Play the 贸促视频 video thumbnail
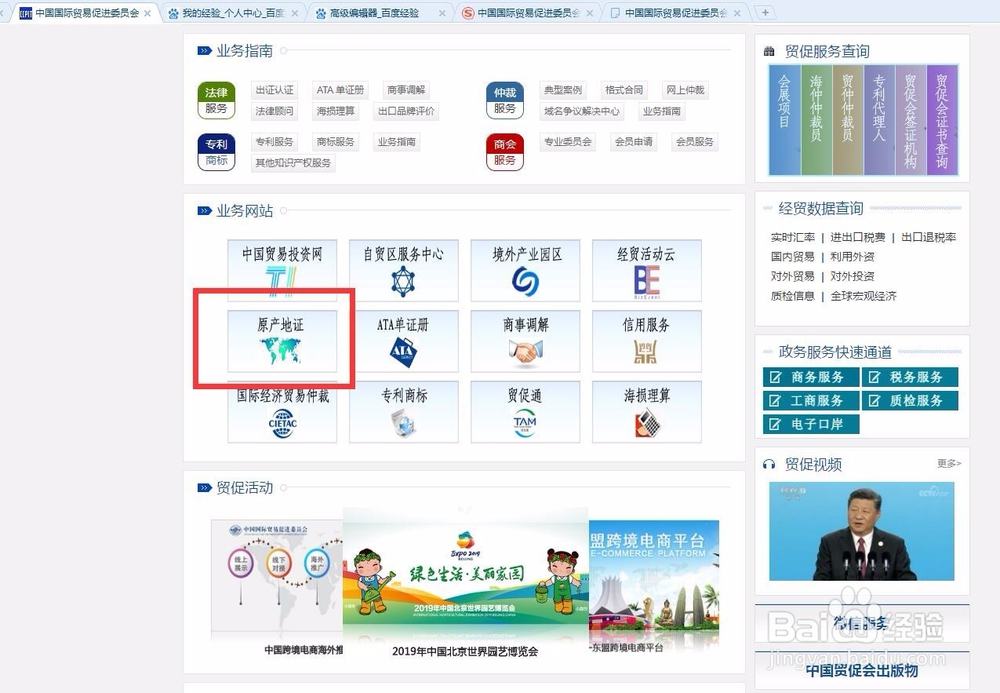 861,531
